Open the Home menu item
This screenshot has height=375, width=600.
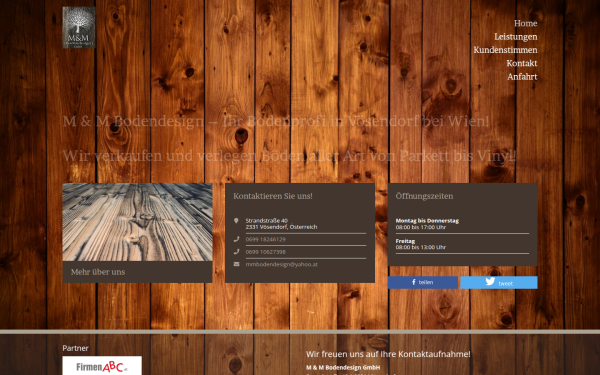pos(525,23)
